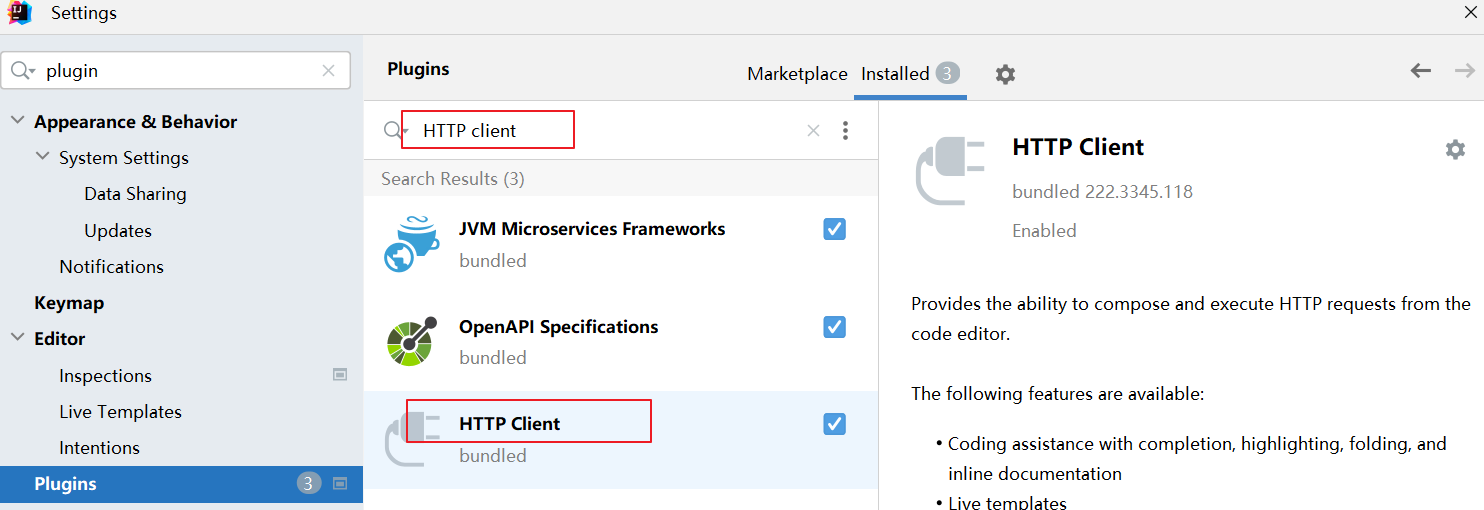Go back with the left arrow

(x=1420, y=70)
